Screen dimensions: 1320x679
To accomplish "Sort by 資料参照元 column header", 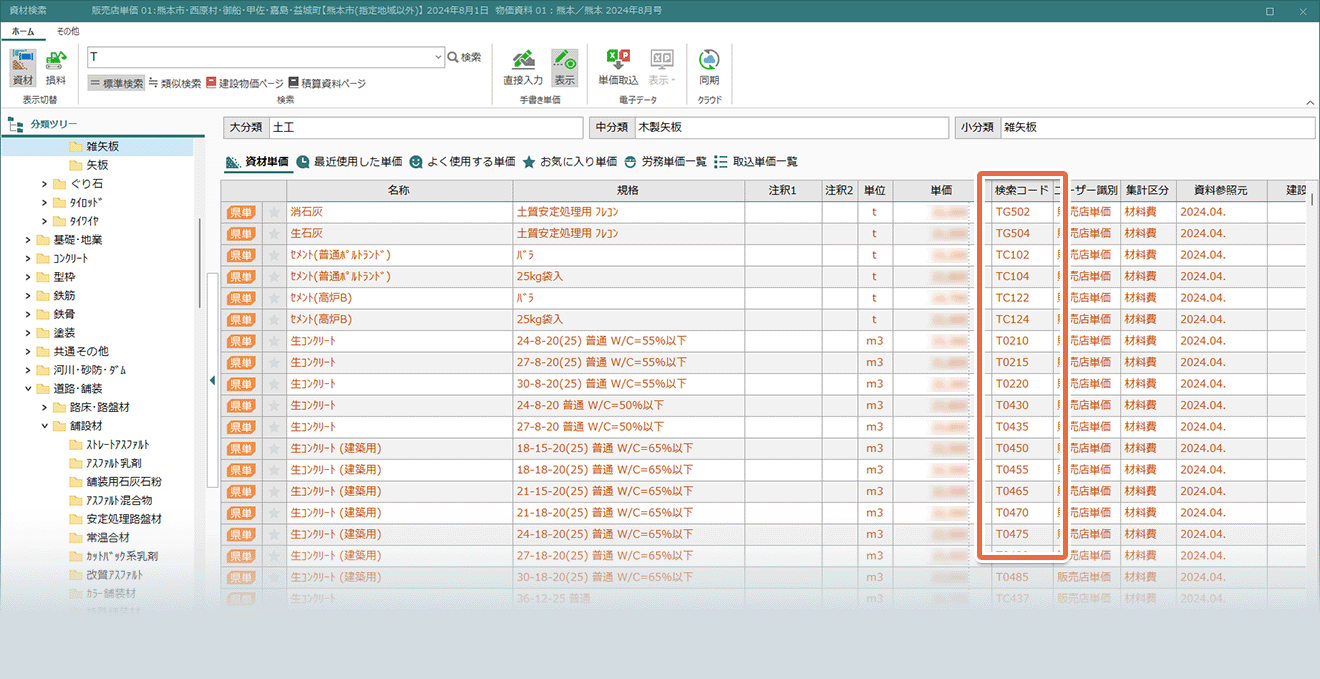I will pyautogui.click(x=1220, y=190).
